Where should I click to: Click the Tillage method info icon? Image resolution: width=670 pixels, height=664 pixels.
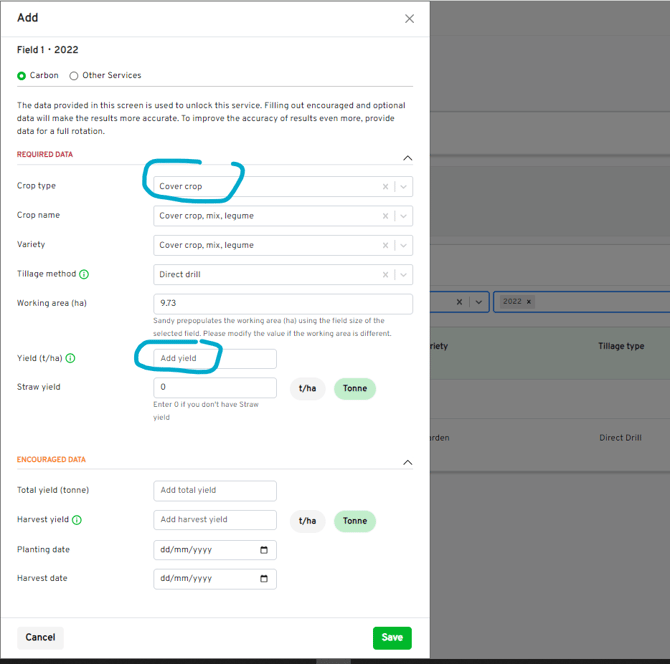pyautogui.click(x=84, y=274)
